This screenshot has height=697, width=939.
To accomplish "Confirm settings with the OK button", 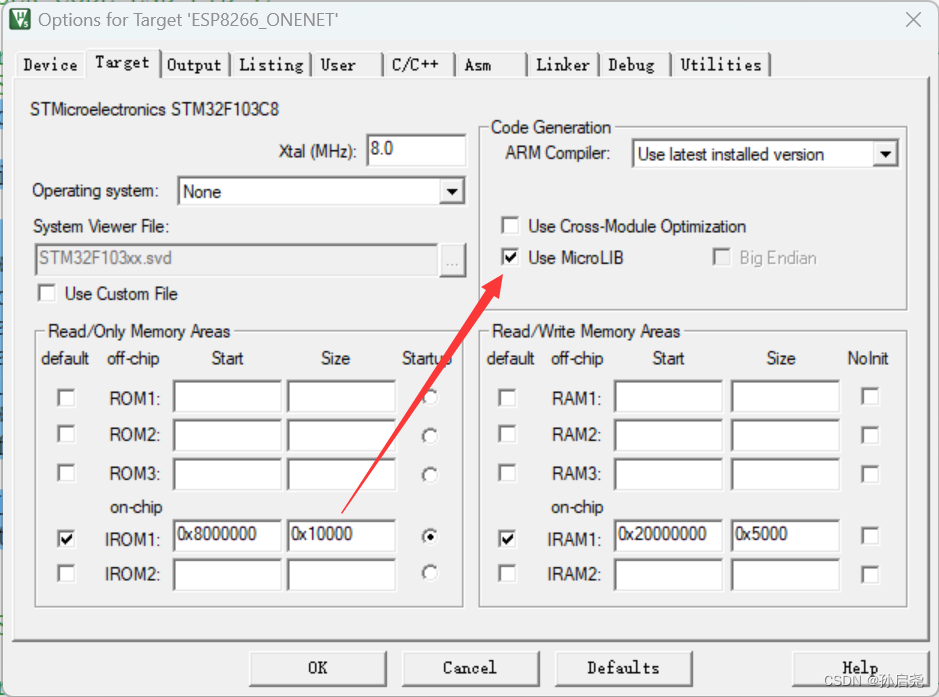I will pos(318,668).
